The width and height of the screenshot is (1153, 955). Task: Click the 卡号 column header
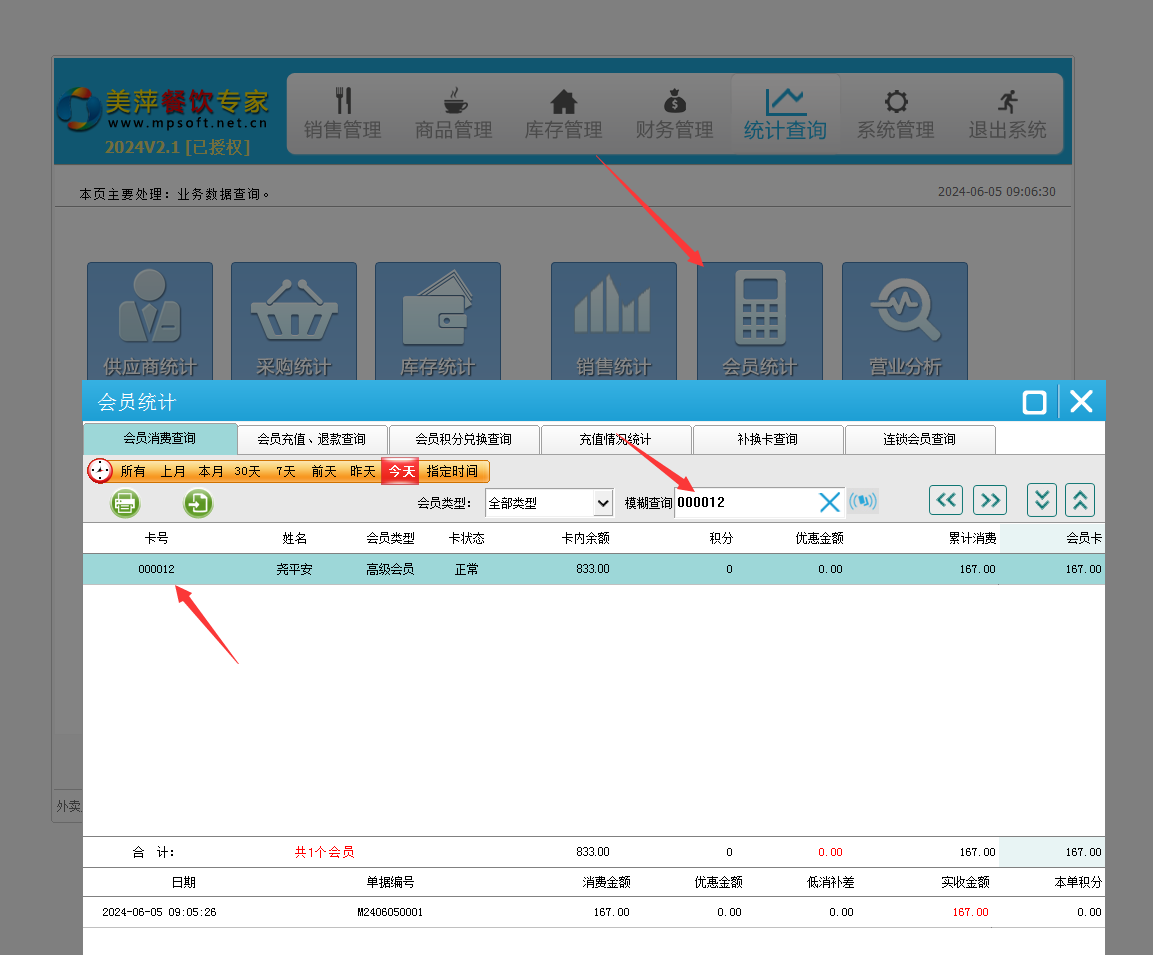(156, 538)
